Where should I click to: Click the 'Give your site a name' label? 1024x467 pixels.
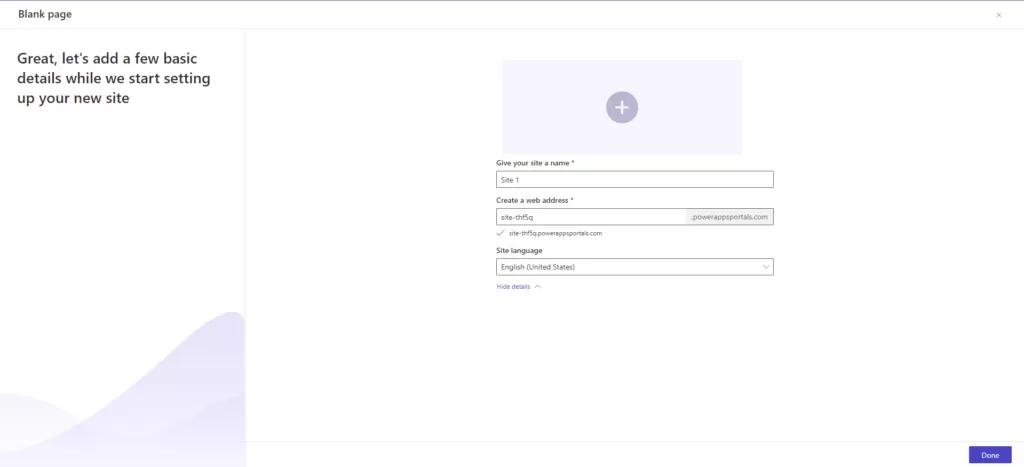pyautogui.click(x=534, y=163)
